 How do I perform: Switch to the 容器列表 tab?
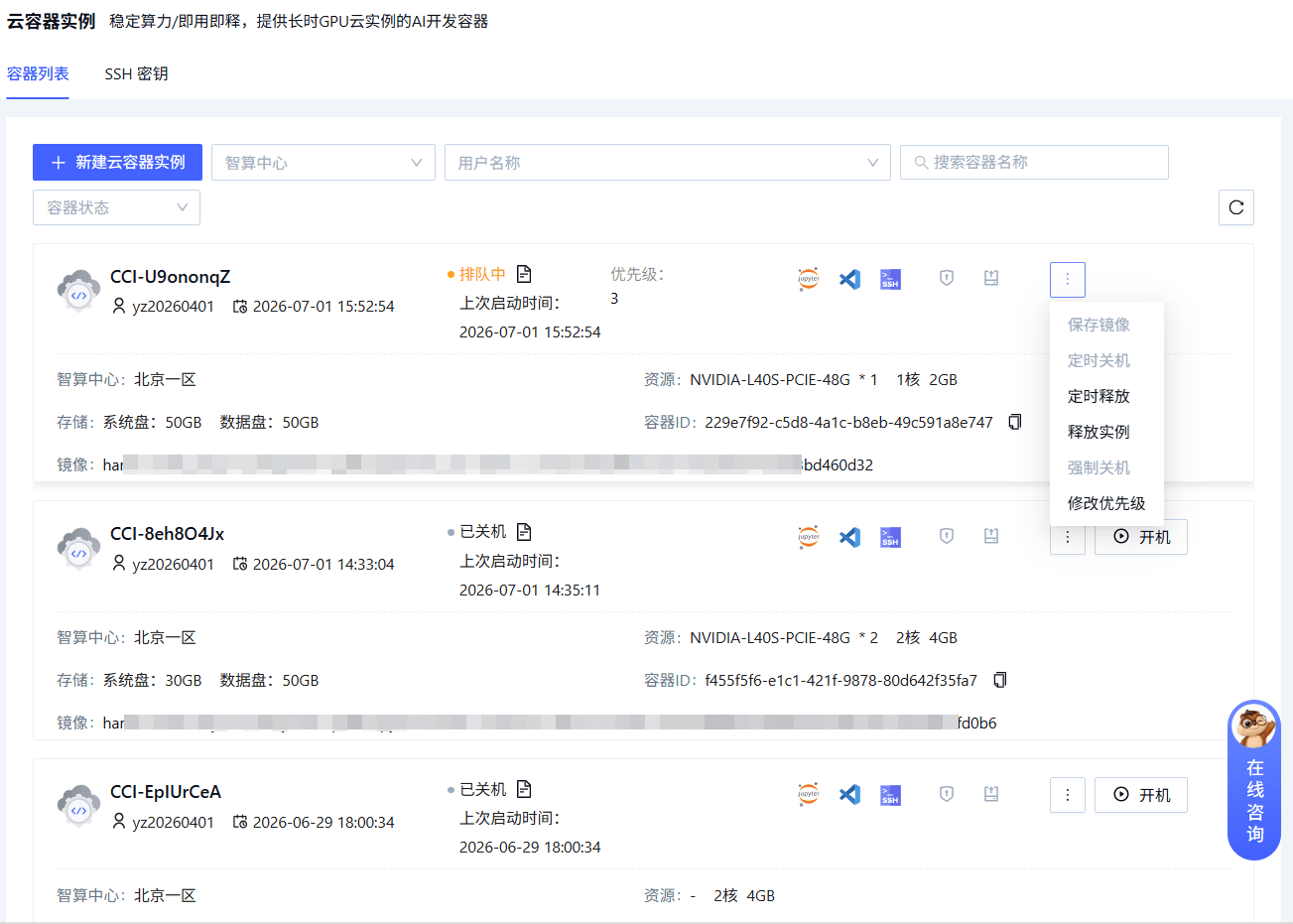click(x=38, y=73)
